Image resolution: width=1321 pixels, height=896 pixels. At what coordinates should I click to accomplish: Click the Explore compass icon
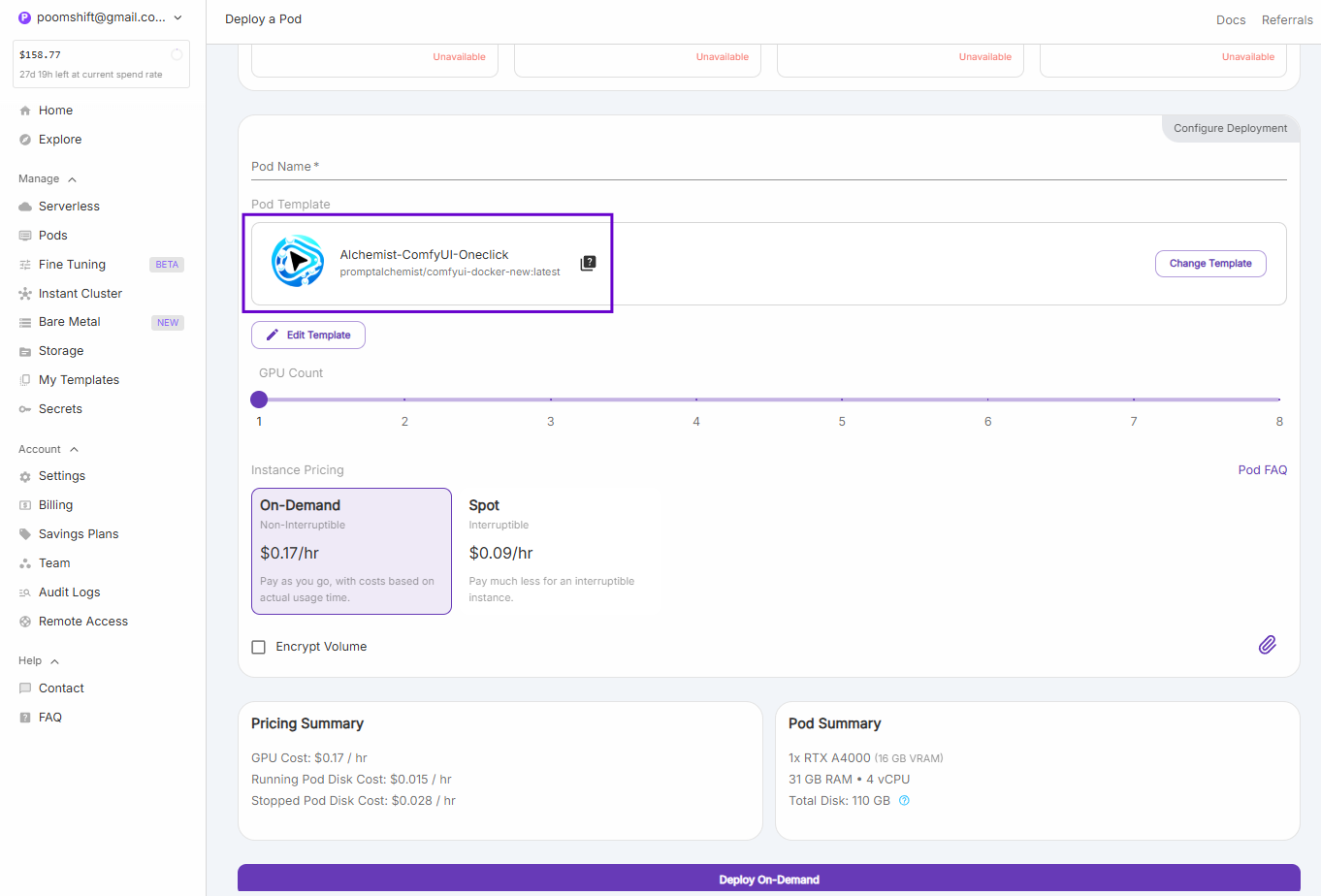coord(25,140)
